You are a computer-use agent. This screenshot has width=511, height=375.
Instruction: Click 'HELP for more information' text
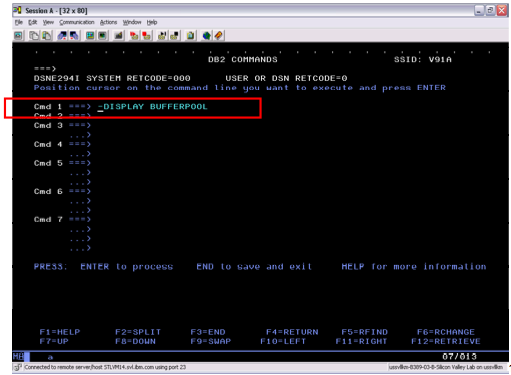click(x=414, y=267)
